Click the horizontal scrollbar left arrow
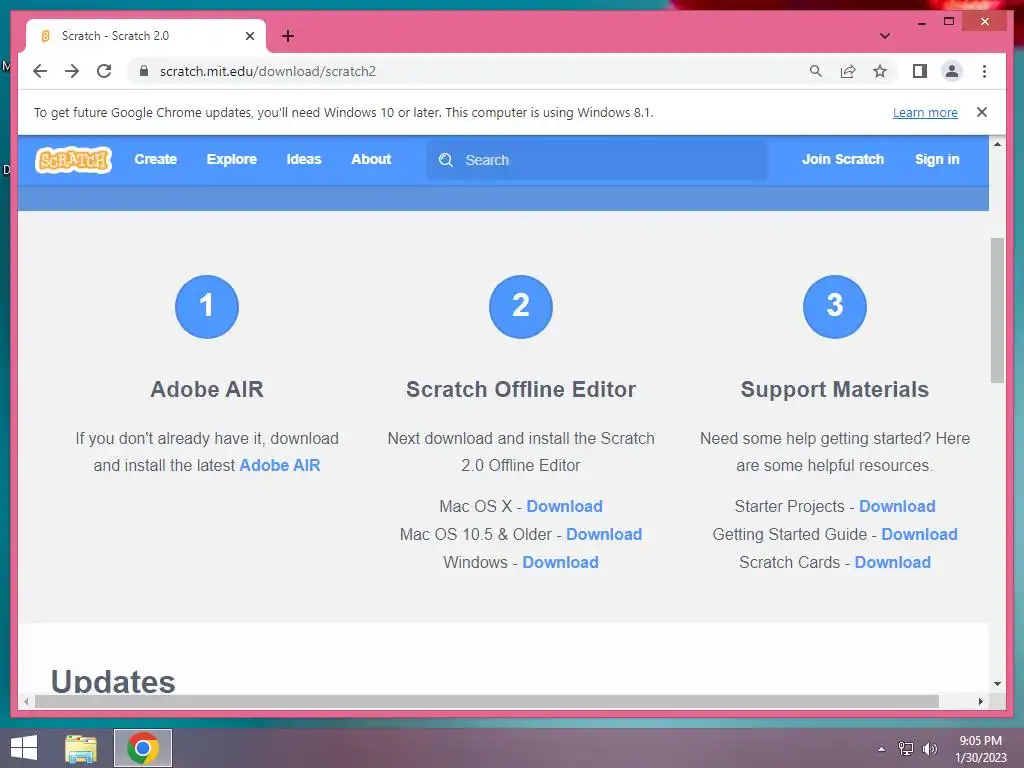Screen dimensions: 1024x768 26,701
